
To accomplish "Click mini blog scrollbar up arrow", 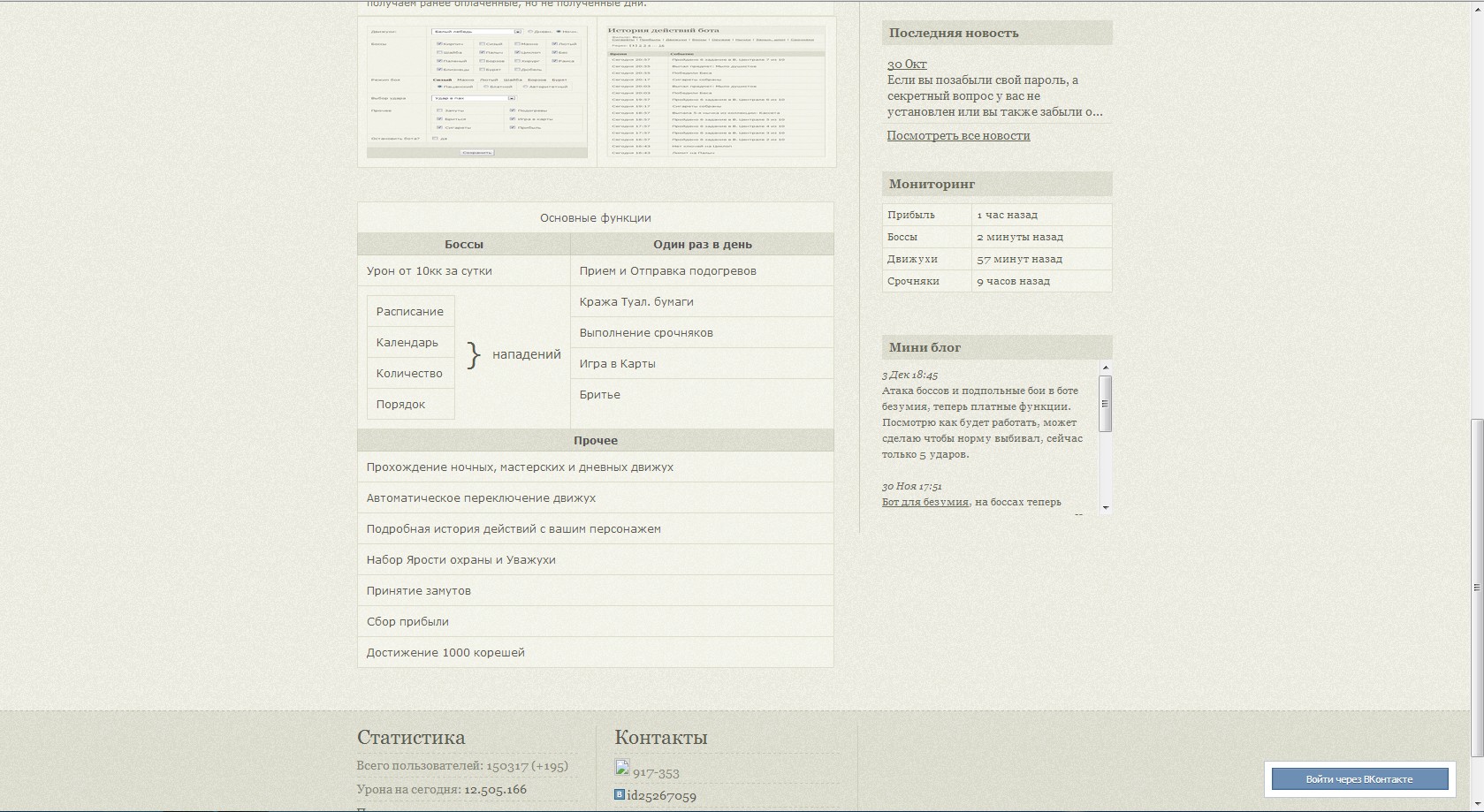I will point(1105,368).
